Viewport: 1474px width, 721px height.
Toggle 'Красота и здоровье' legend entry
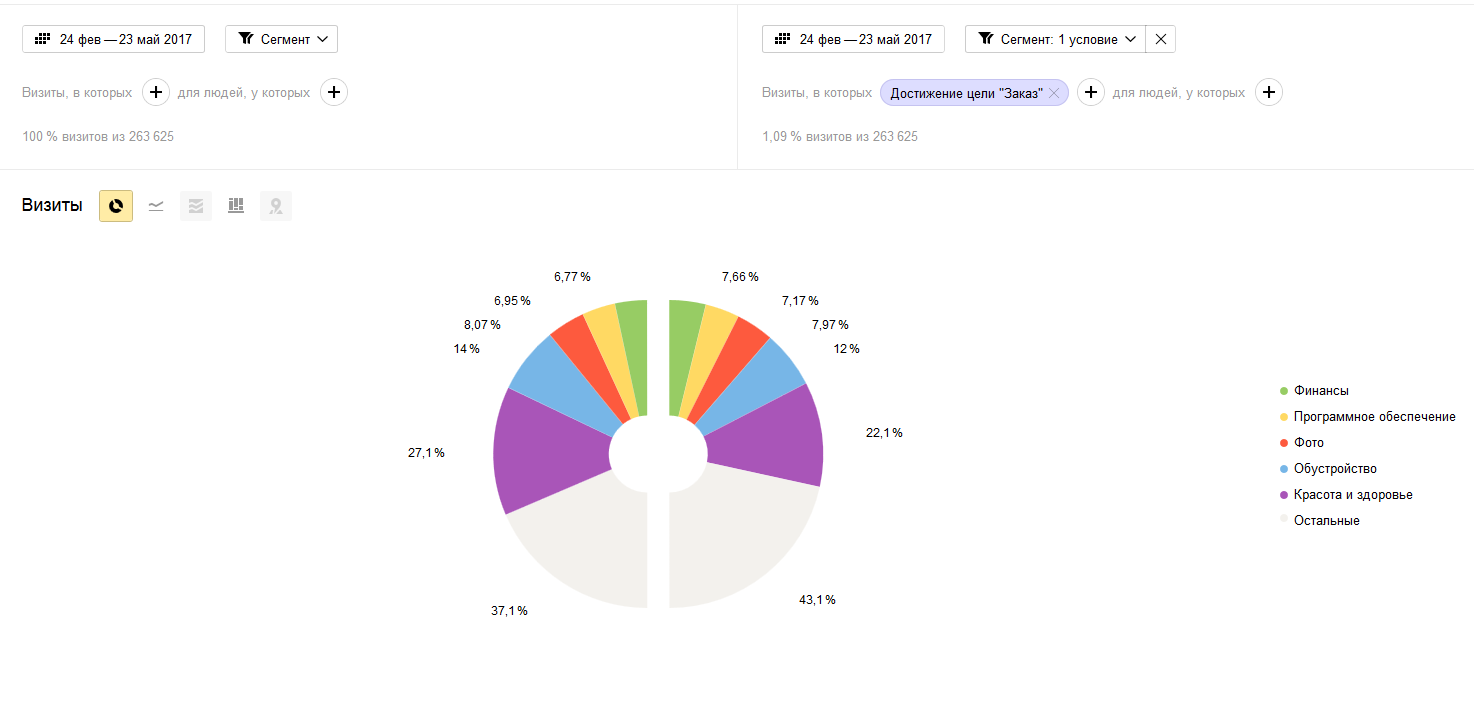1352,495
